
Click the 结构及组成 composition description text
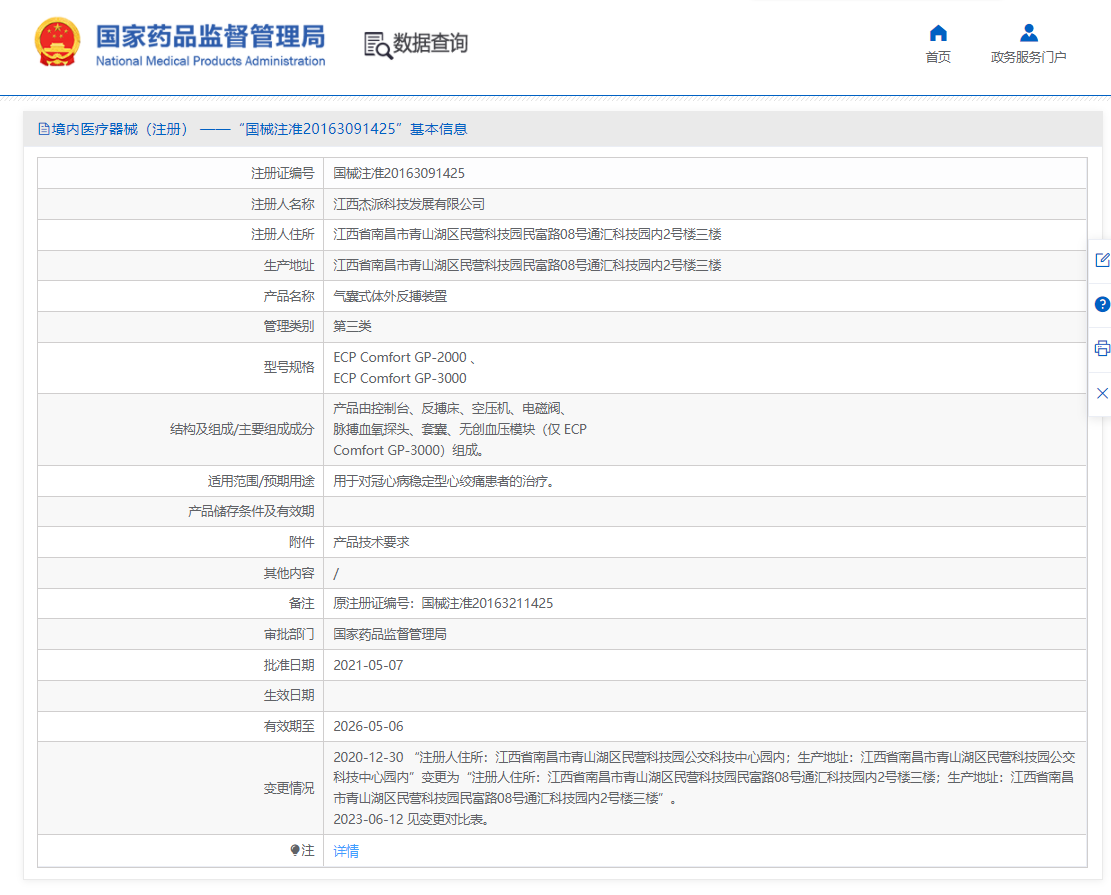click(x=460, y=429)
